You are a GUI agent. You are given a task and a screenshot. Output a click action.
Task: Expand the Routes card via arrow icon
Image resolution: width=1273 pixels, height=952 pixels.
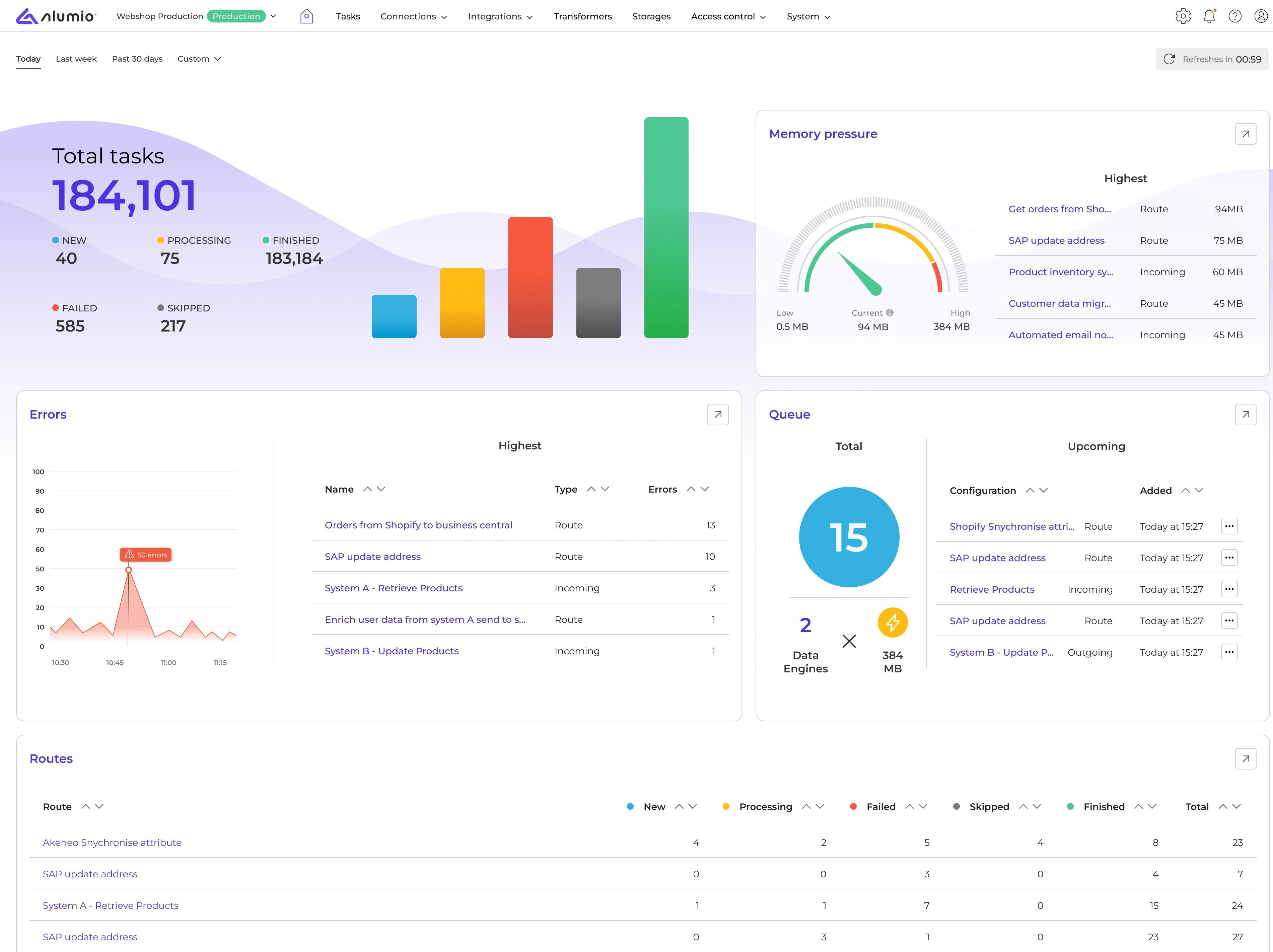click(x=1246, y=758)
